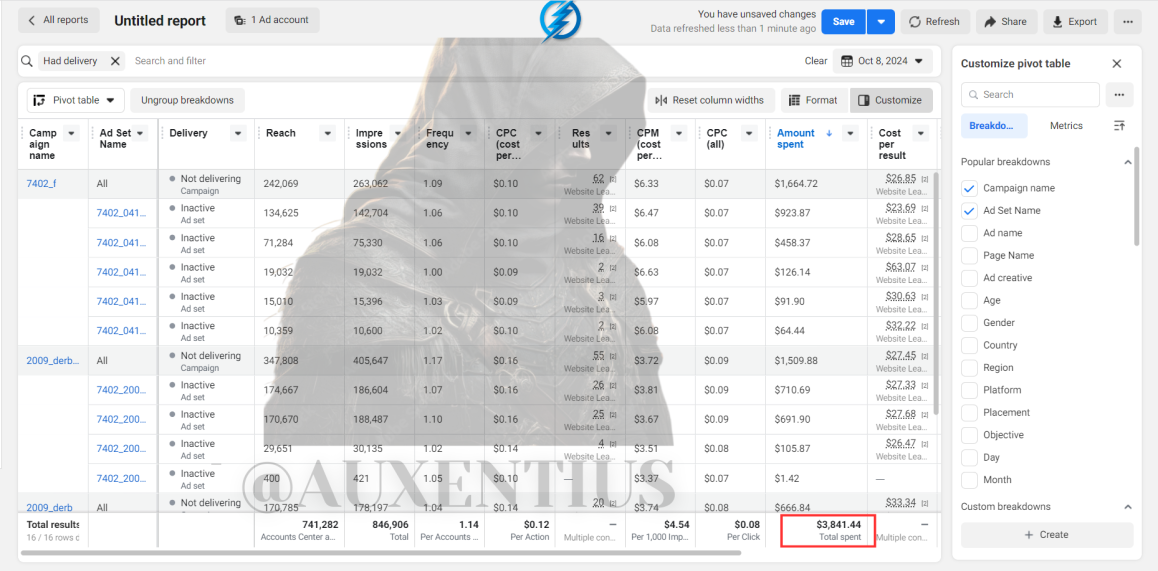This screenshot has height=571, width=1158.
Task: Open the three-dots menu next to Export
Action: (1128, 21)
